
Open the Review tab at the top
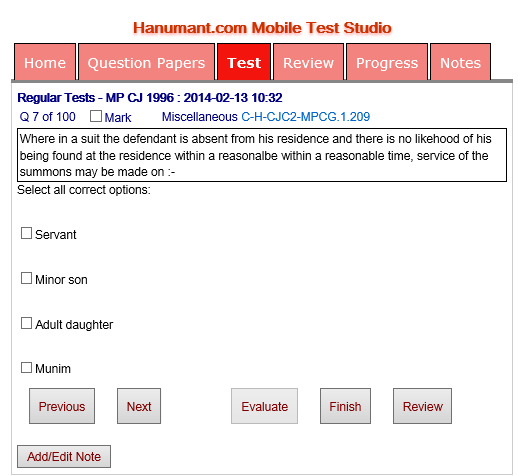(x=308, y=62)
